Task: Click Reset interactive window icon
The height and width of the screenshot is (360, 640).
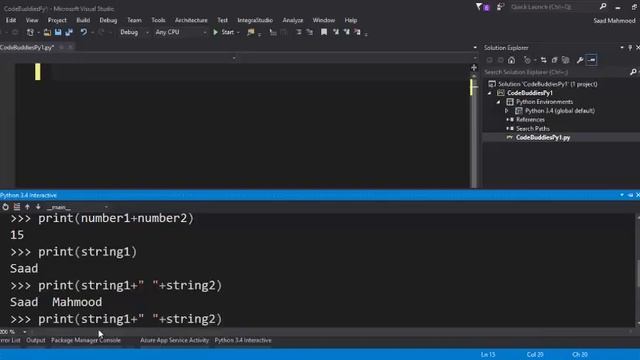Action: tap(5, 207)
